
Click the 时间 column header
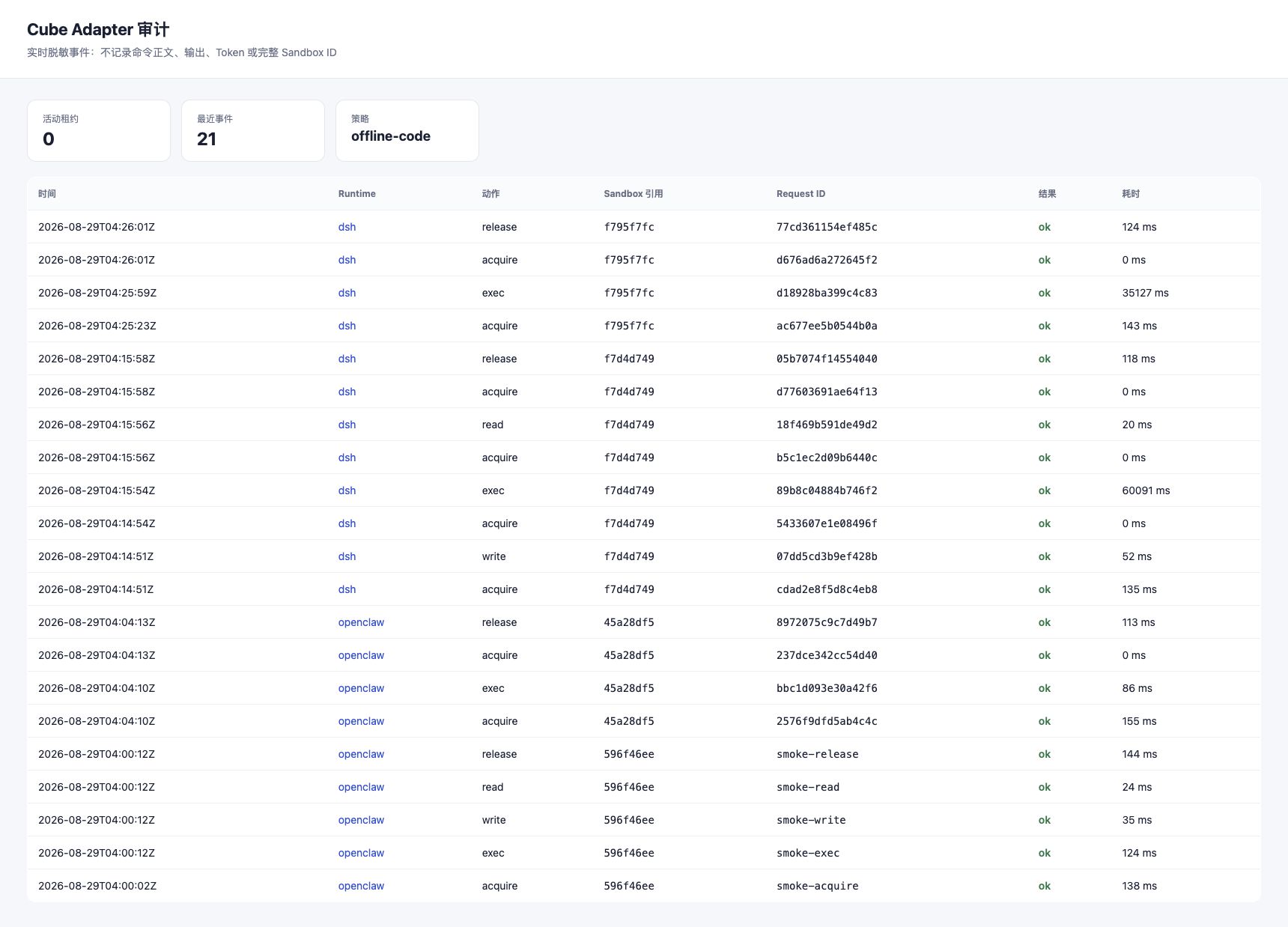(x=47, y=194)
